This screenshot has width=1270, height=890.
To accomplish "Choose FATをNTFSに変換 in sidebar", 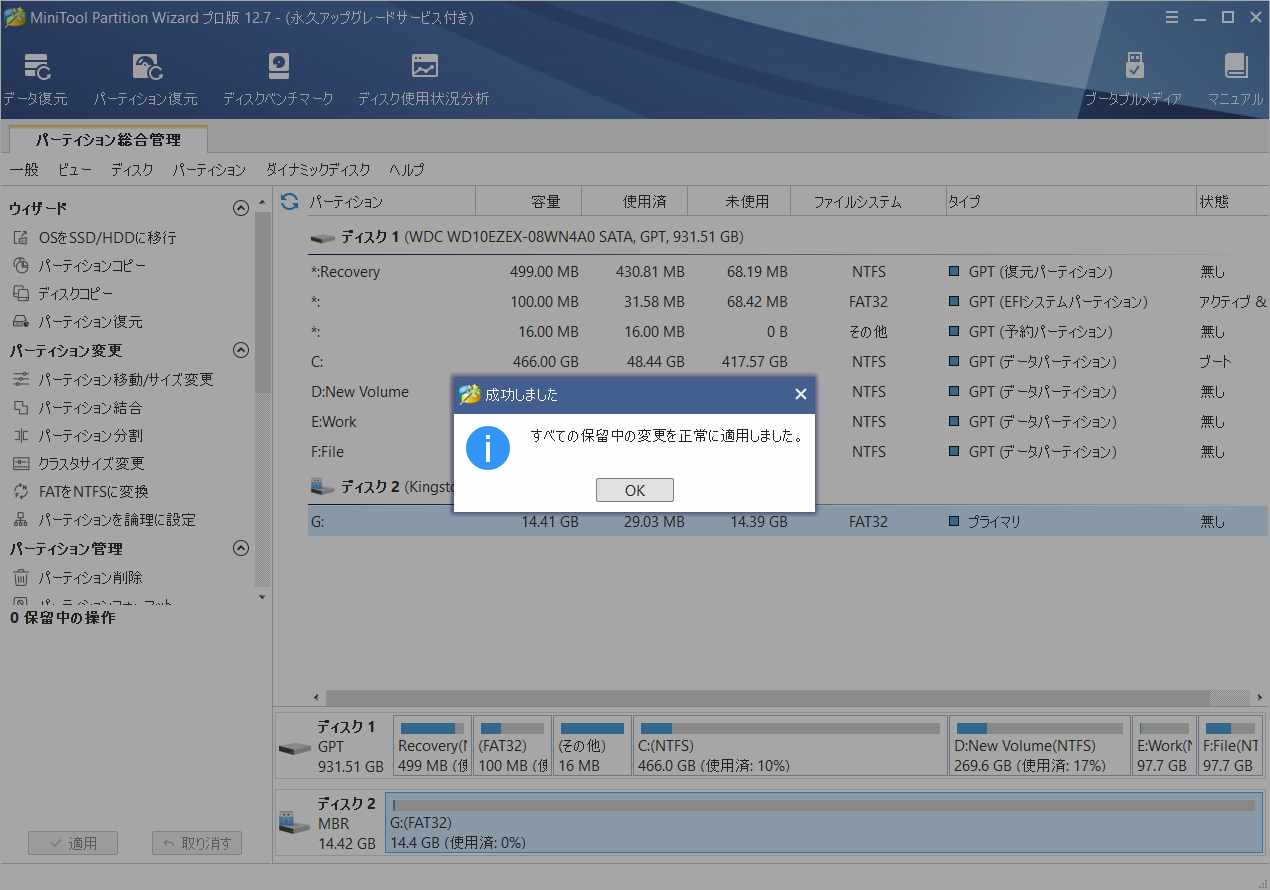I will click(93, 492).
